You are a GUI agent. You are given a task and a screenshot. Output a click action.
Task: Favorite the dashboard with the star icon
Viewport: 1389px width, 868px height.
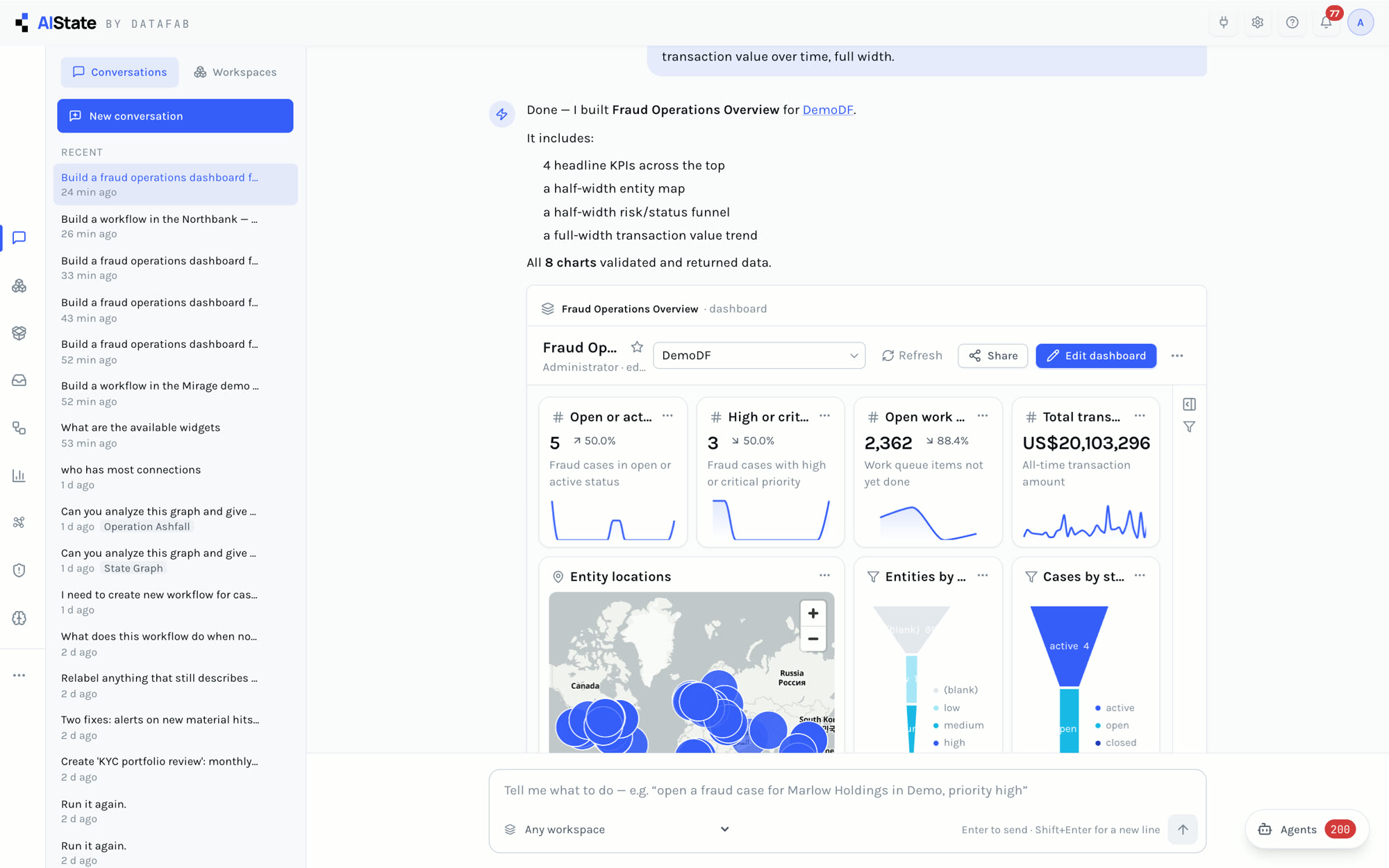pos(637,347)
